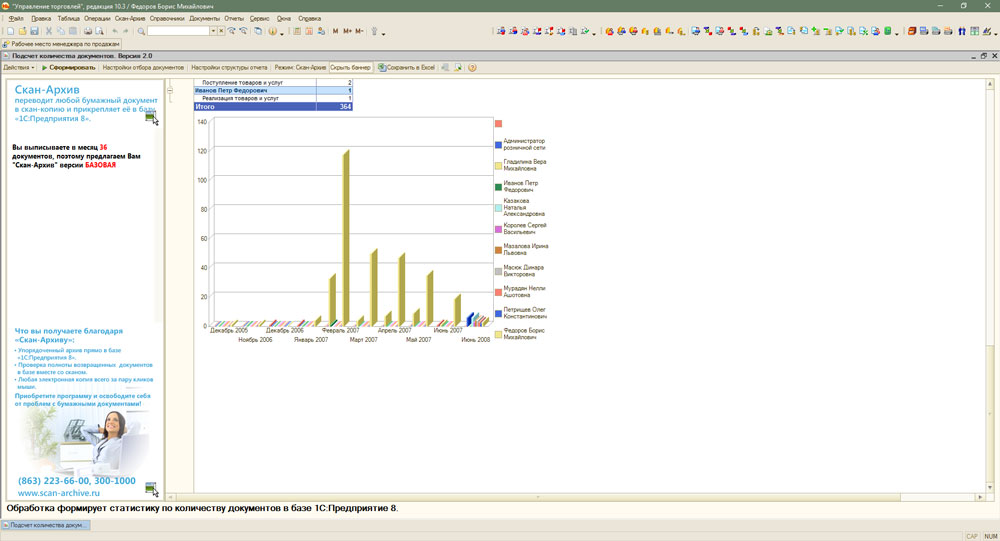Collapse the Иванов Петр Федорович group row
Image resolution: width=1000 pixels, height=541 pixels.
click(170, 90)
